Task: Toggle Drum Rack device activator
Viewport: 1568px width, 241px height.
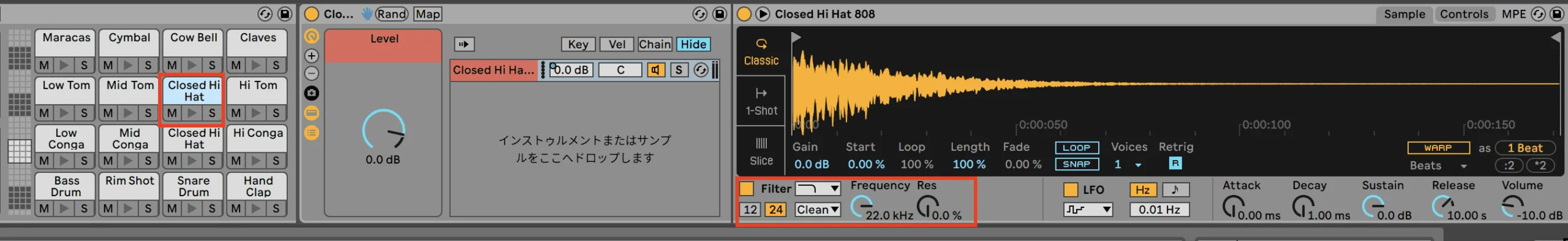Action: point(311,13)
